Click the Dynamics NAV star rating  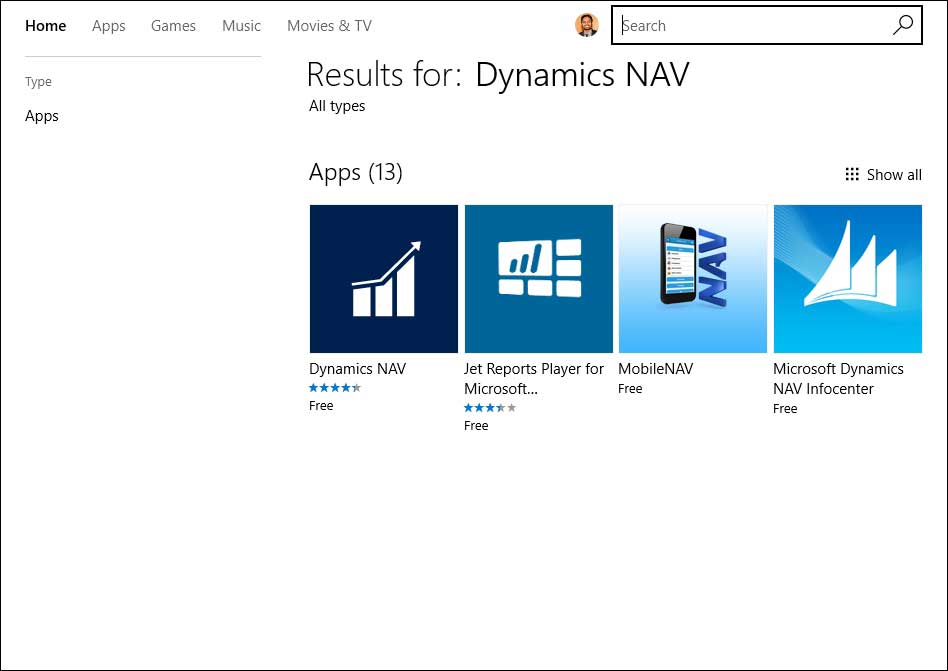click(x=335, y=388)
